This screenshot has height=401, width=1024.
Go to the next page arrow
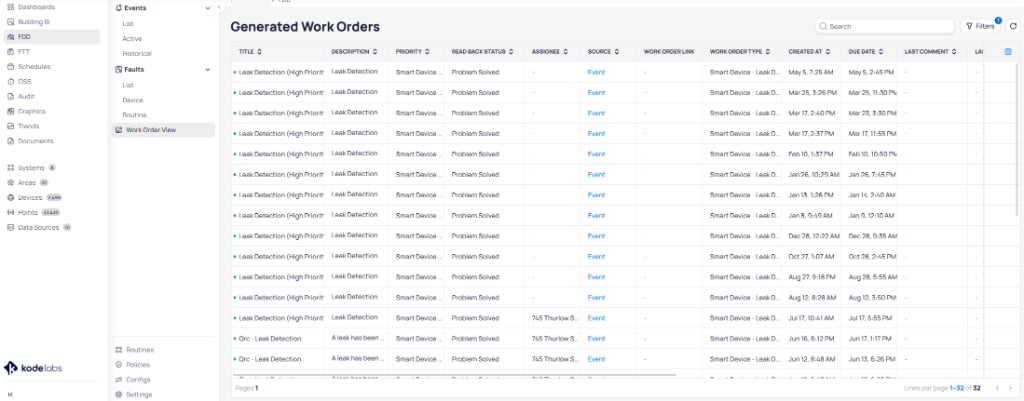pos(1010,389)
